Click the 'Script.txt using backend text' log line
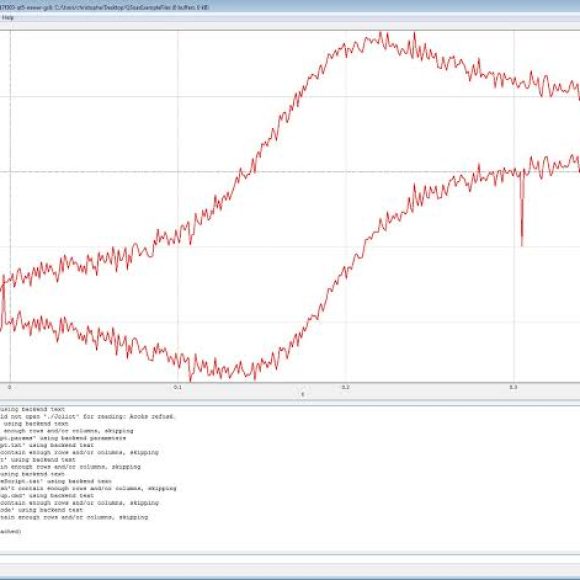 coord(55,481)
